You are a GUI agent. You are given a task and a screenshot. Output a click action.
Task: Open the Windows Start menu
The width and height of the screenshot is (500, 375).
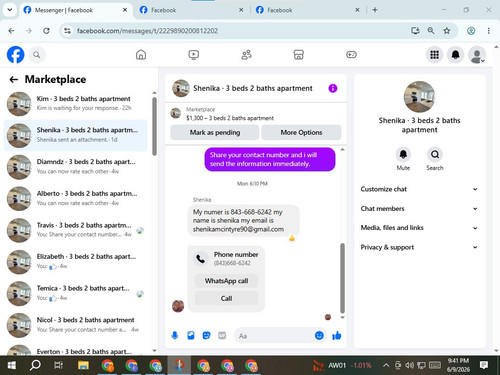click(12, 366)
